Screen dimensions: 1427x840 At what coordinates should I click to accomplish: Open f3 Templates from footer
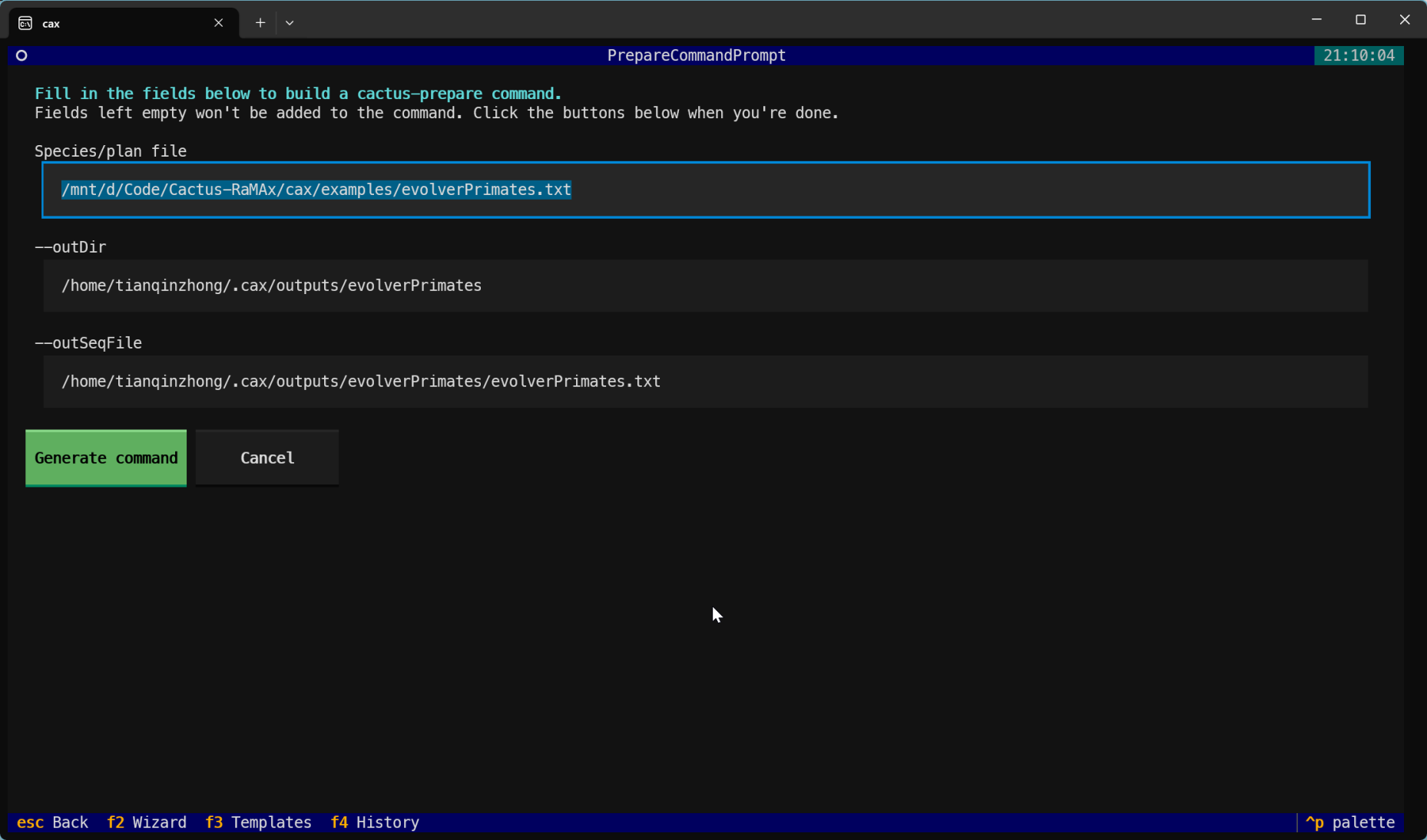pos(258,822)
